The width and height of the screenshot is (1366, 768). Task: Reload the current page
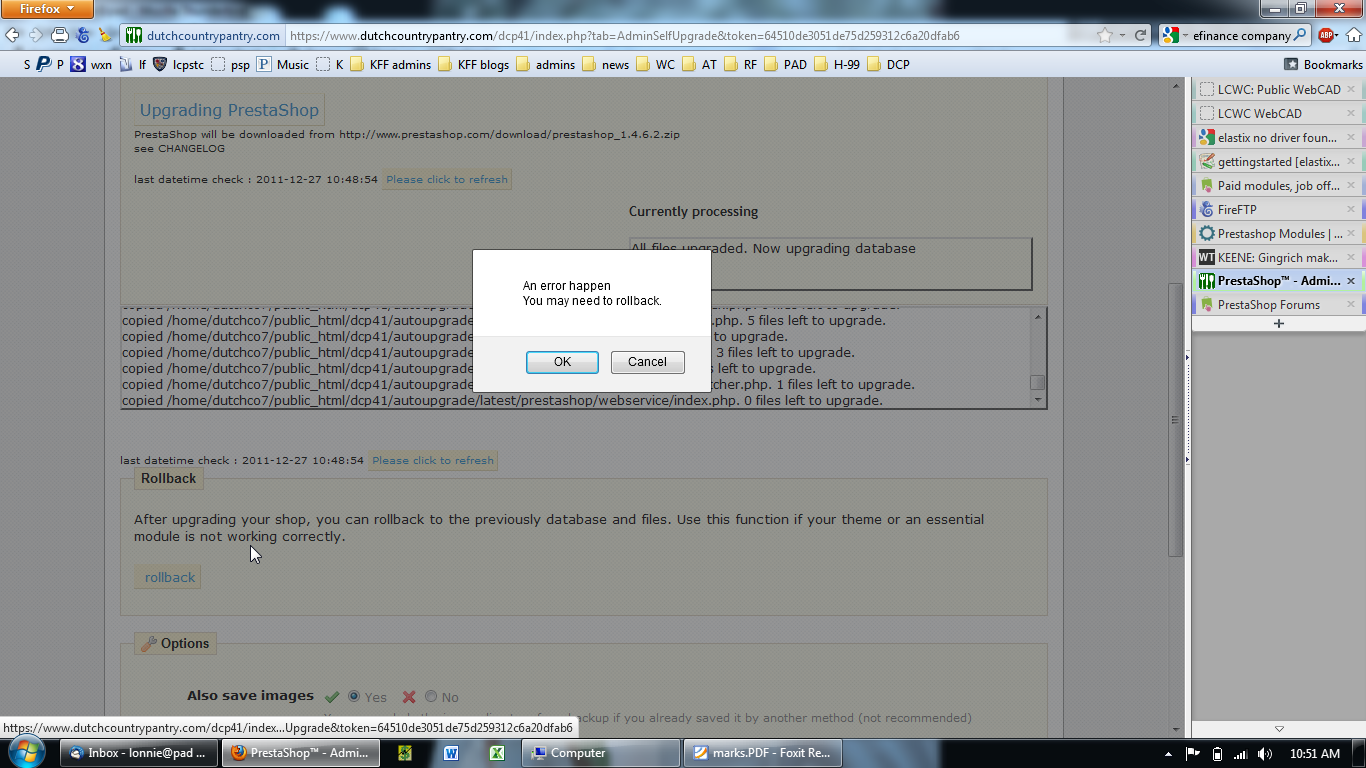pos(1140,35)
